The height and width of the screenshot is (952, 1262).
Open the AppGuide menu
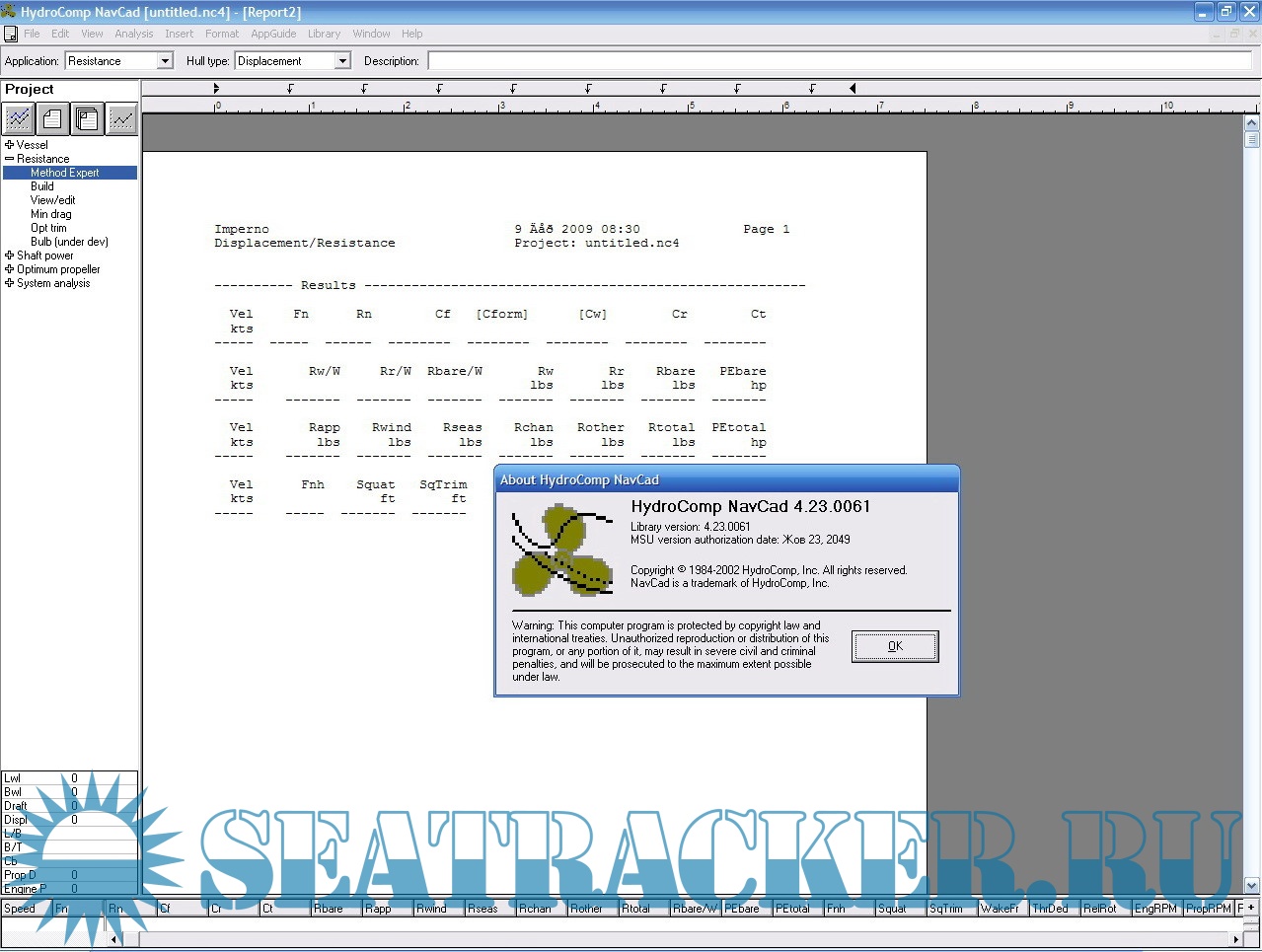pos(273,34)
